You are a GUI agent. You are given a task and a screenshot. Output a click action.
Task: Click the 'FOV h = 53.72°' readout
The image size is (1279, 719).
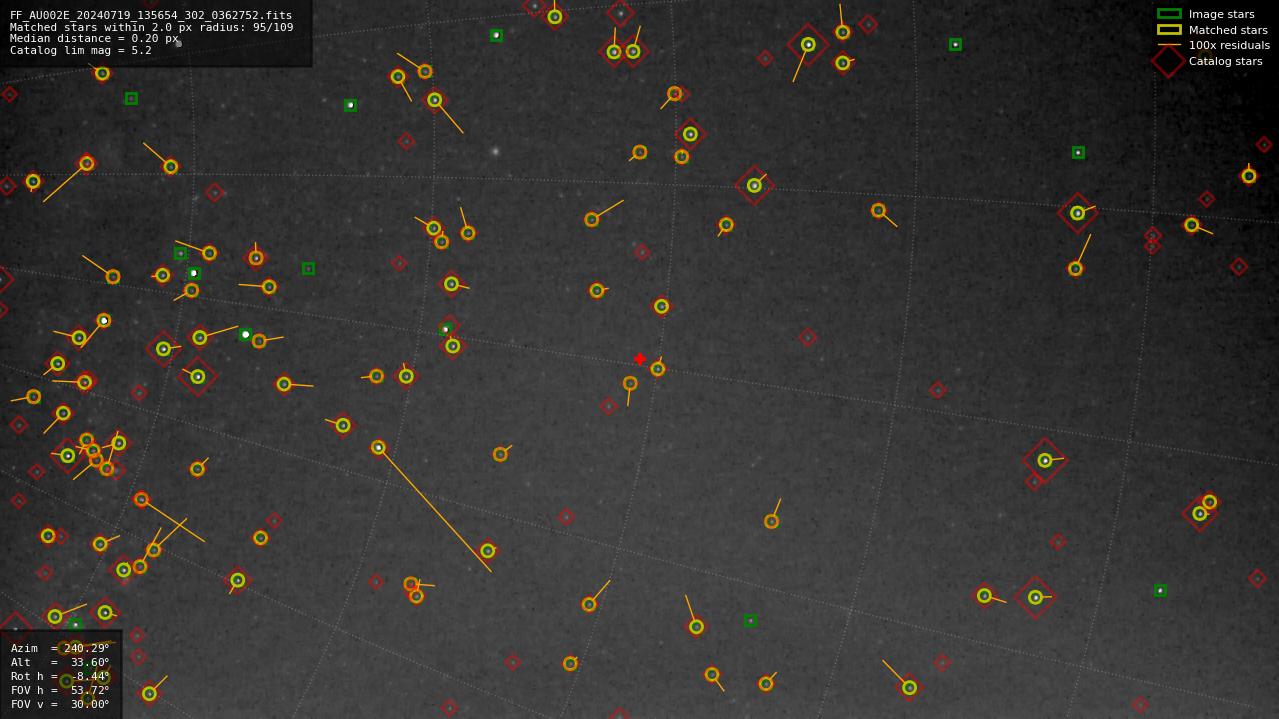tap(60, 690)
